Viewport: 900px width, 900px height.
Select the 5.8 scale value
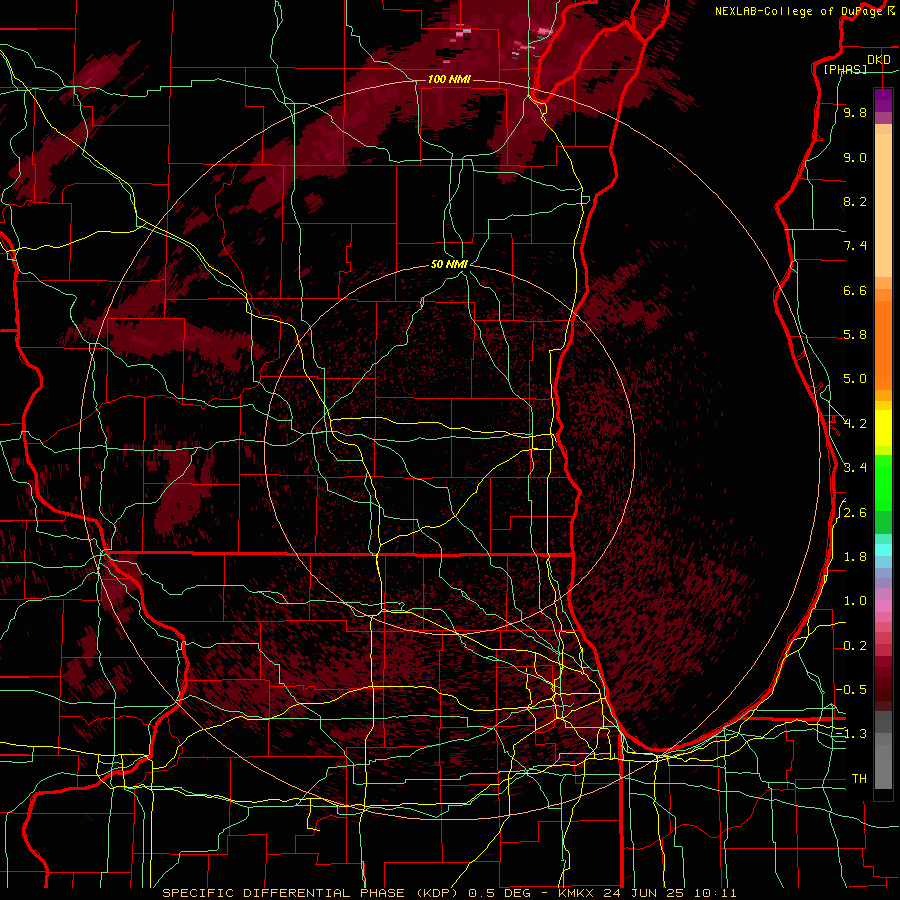(x=855, y=335)
